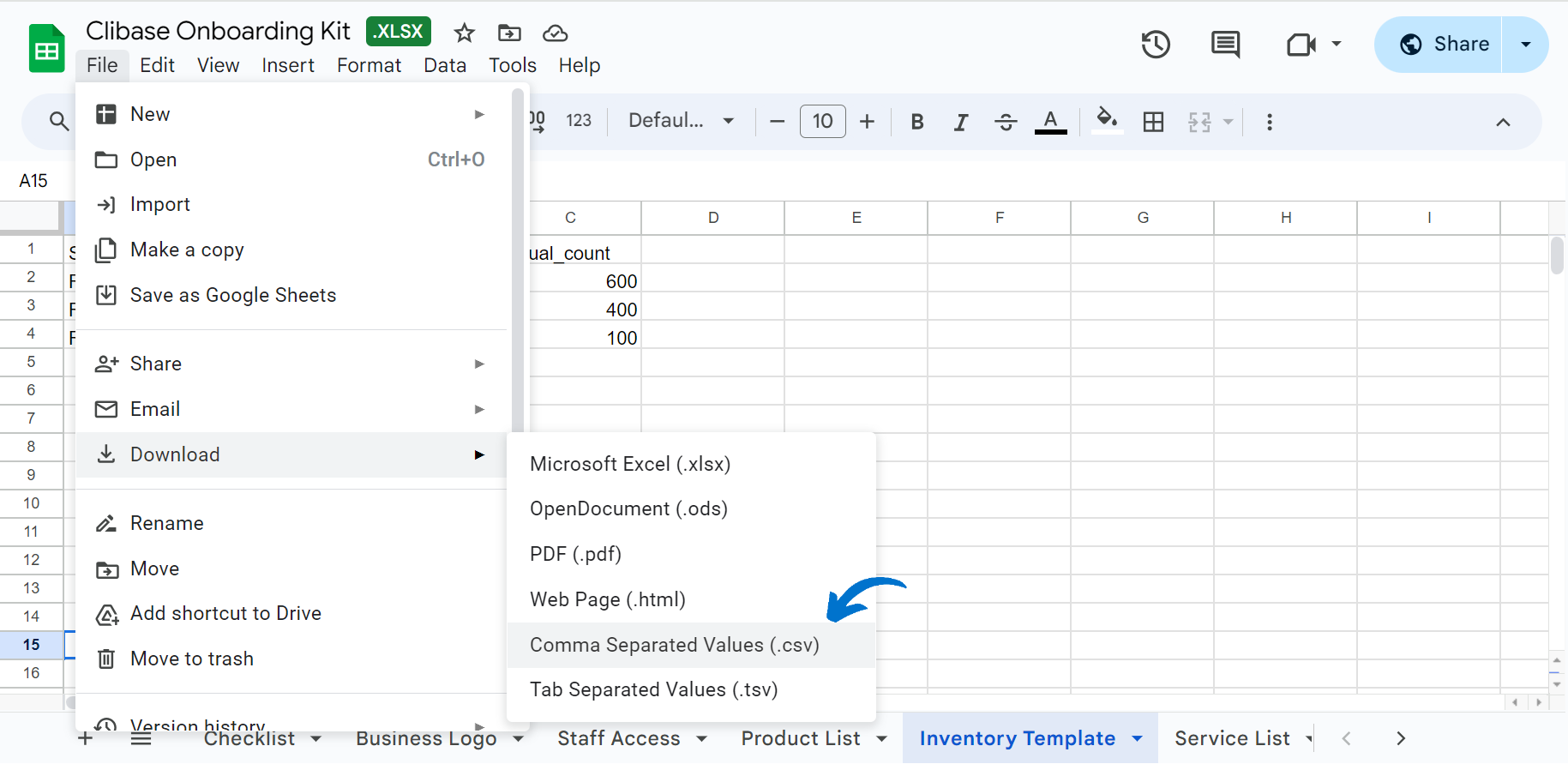Open the comments panel icon
1568x764 pixels.
tap(1225, 45)
